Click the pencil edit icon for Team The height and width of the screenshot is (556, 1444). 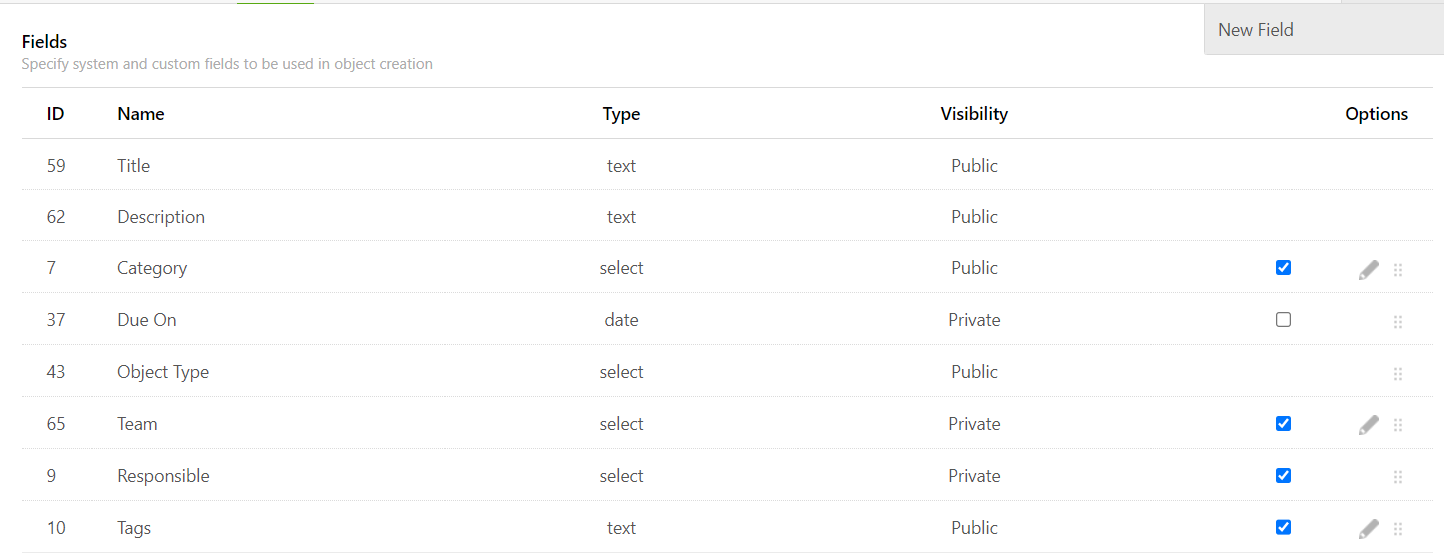[x=1369, y=425]
